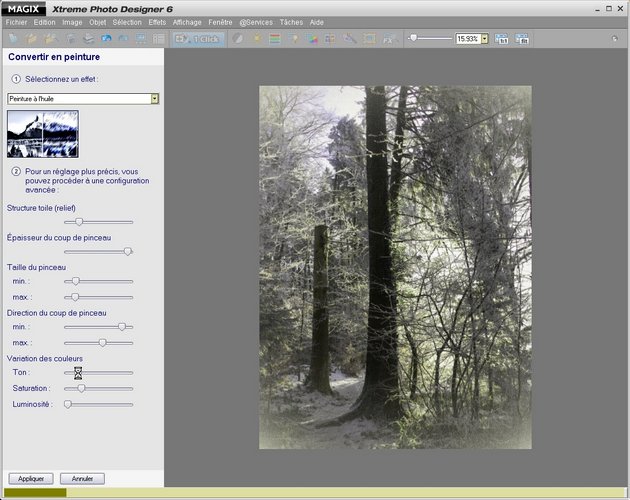Open the Fichier menu
The height and width of the screenshot is (500, 630).
click(x=16, y=21)
